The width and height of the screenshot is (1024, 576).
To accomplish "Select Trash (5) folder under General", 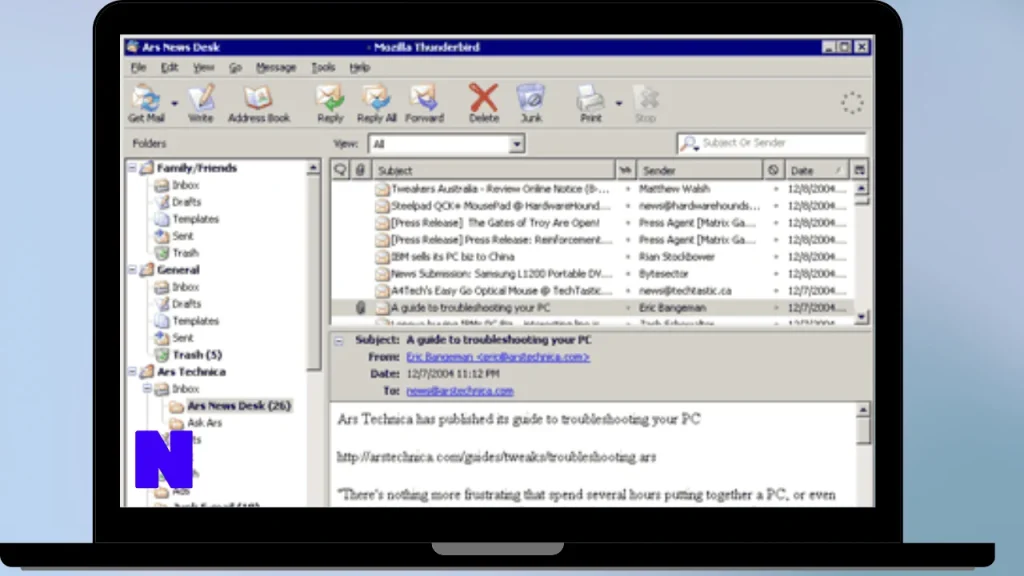I will pyautogui.click(x=197, y=355).
